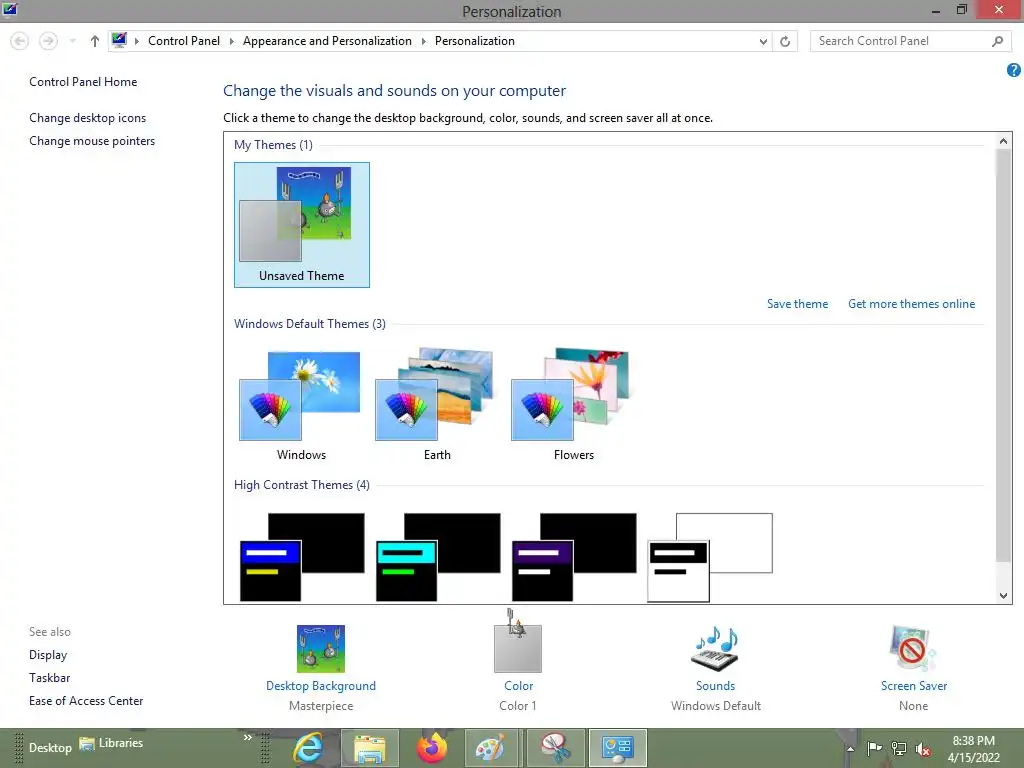Select the Unsaved Theme thumbnail
This screenshot has height=768, width=1024.
[302, 225]
